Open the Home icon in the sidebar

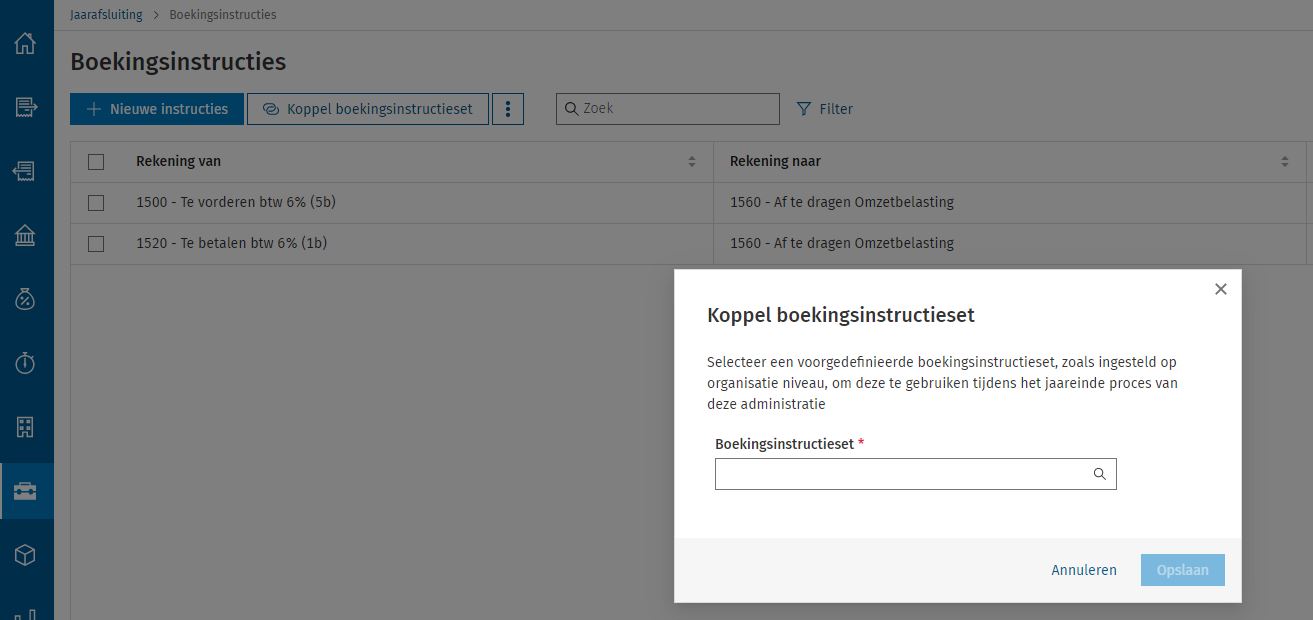[x=25, y=44]
